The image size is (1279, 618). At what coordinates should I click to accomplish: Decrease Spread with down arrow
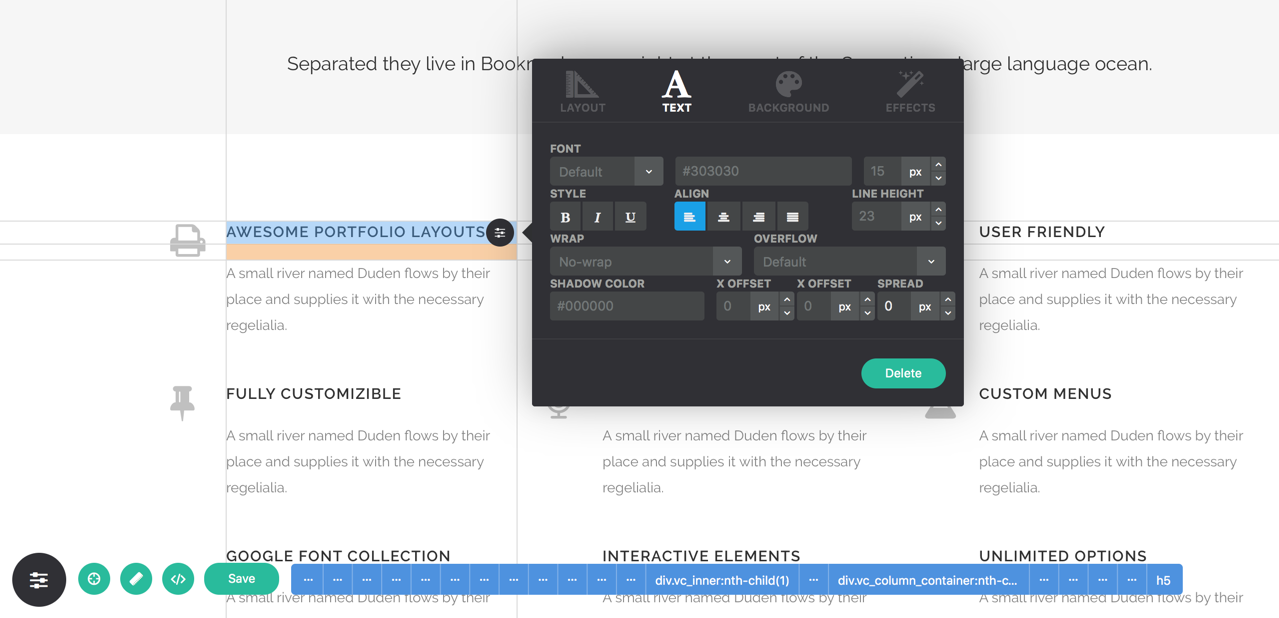(948, 313)
